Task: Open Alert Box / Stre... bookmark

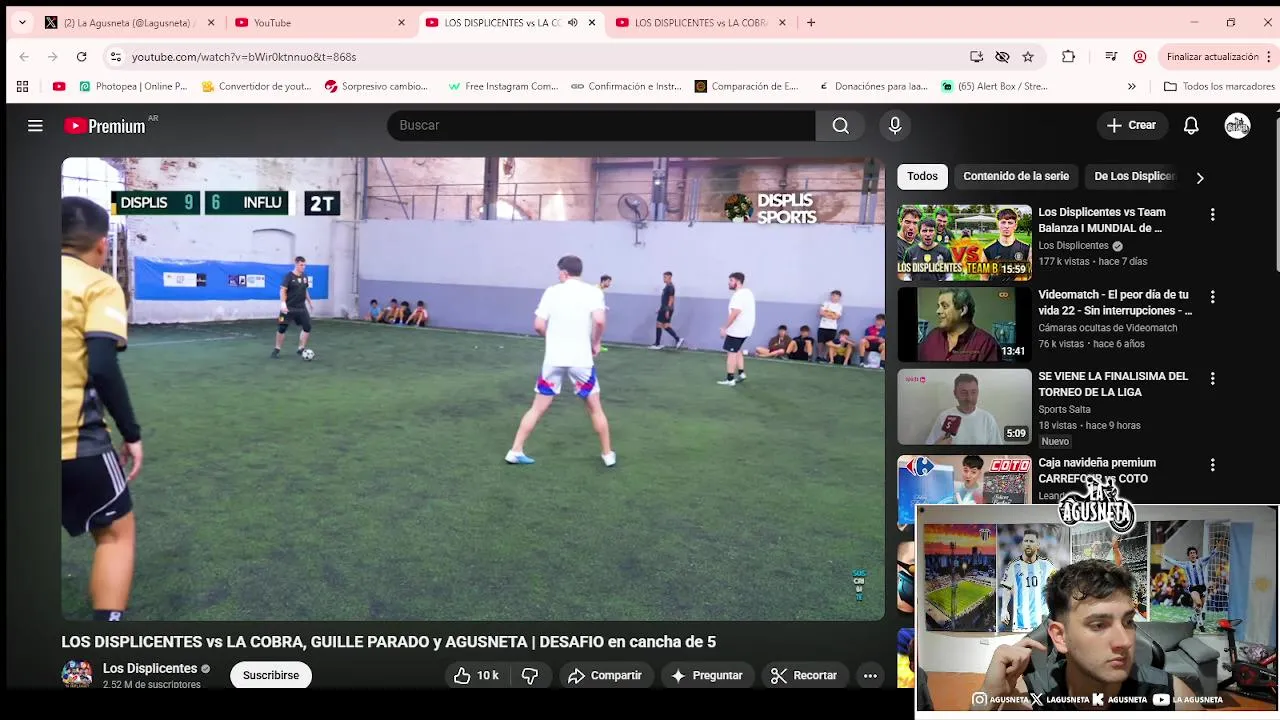Action: click(994, 86)
